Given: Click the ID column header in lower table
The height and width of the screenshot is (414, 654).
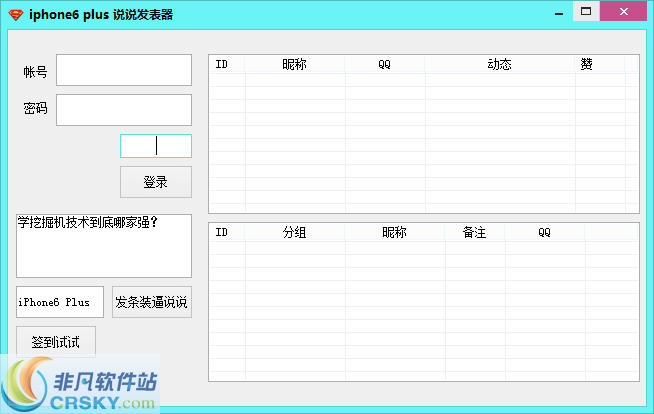Looking at the screenshot, I should click(227, 232).
